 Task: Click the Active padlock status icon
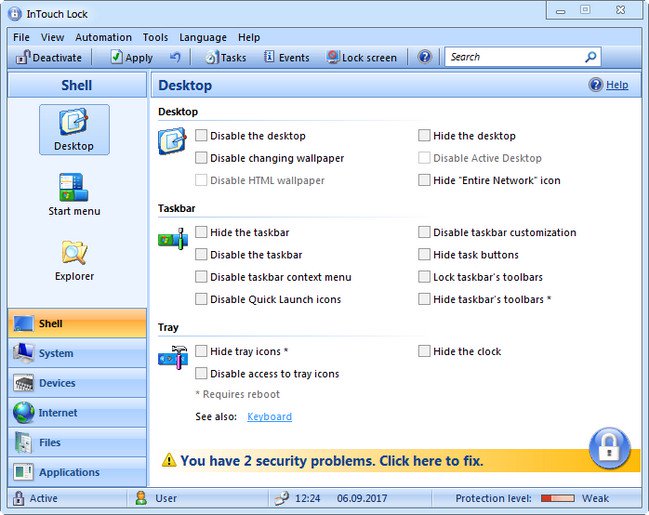click(18, 498)
